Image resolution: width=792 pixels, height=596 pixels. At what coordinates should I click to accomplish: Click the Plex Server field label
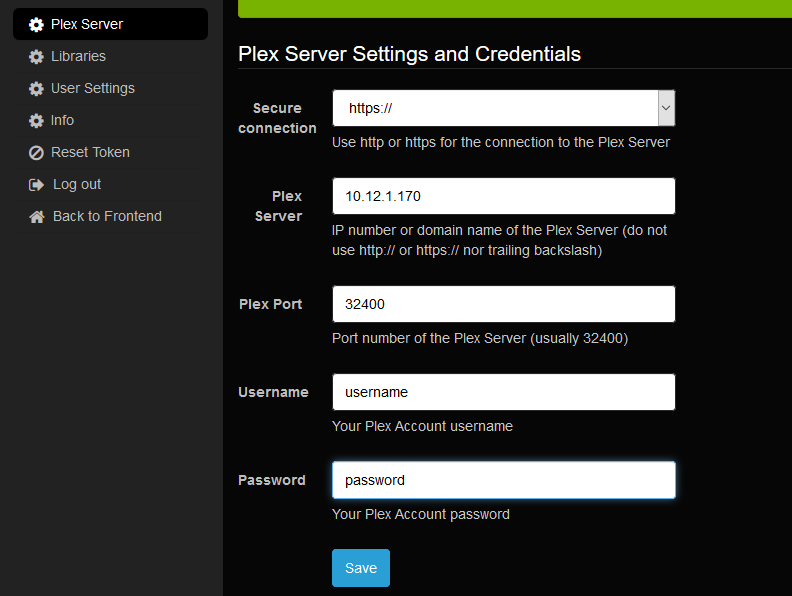coord(278,206)
